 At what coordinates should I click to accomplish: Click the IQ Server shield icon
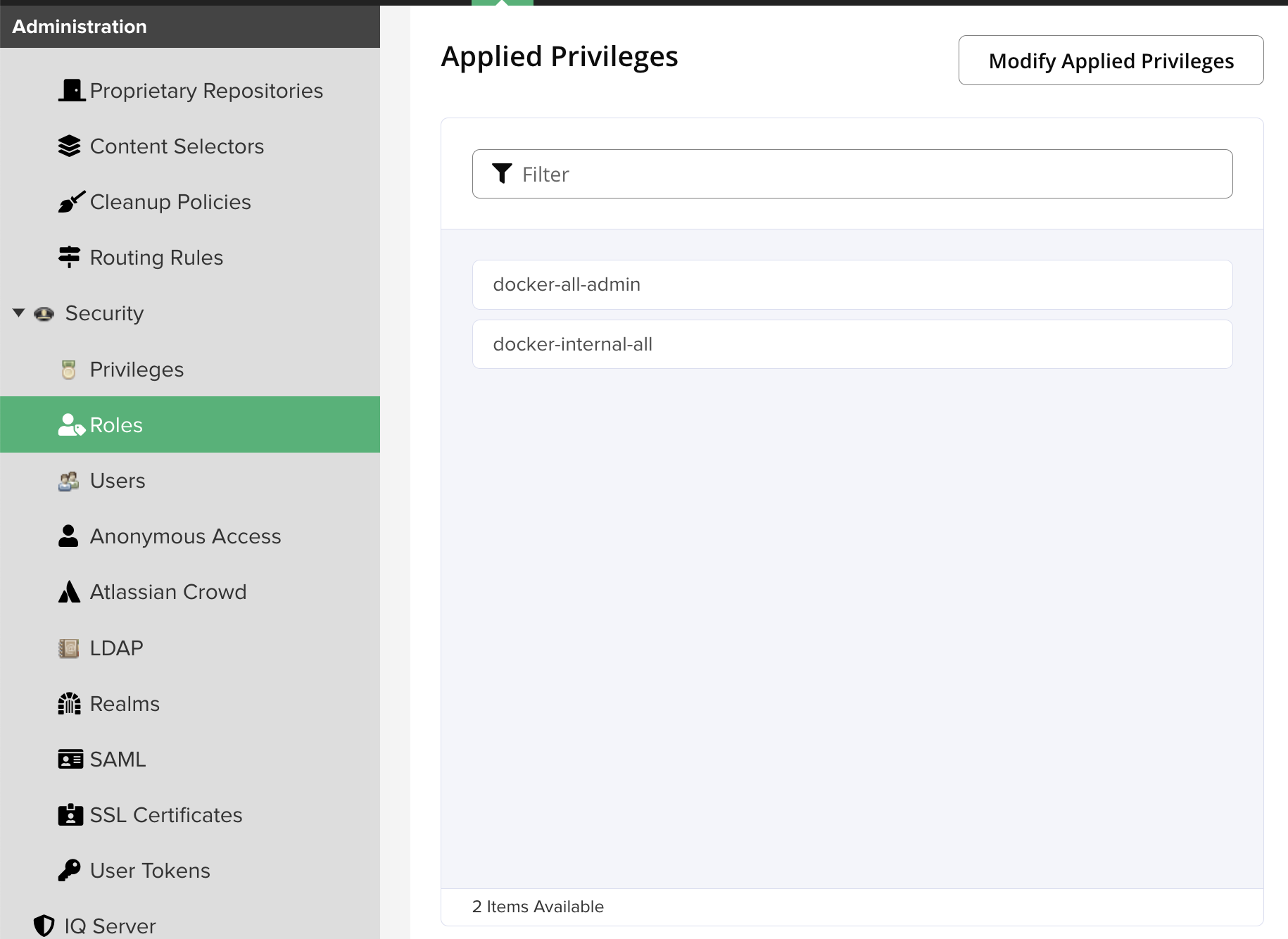click(44, 926)
